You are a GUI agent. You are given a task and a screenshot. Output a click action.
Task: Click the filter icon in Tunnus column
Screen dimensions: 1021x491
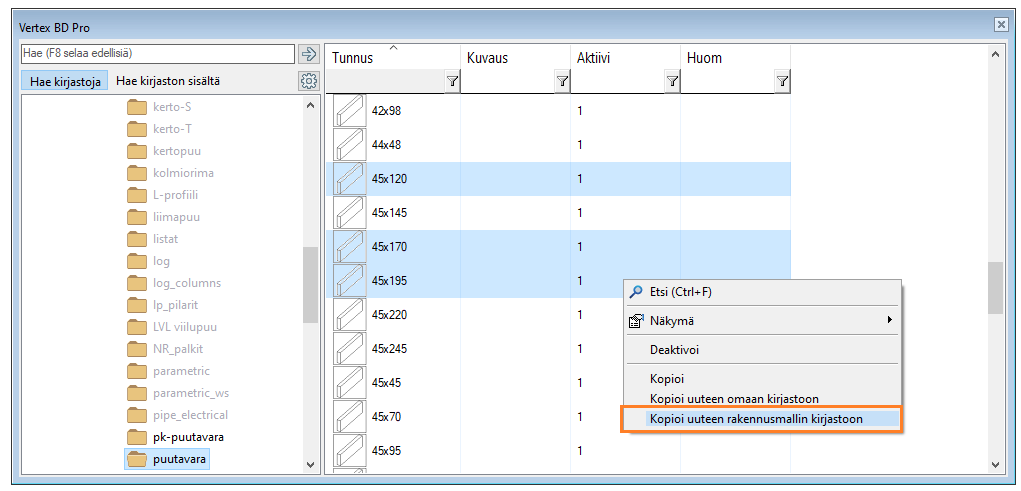tap(452, 82)
